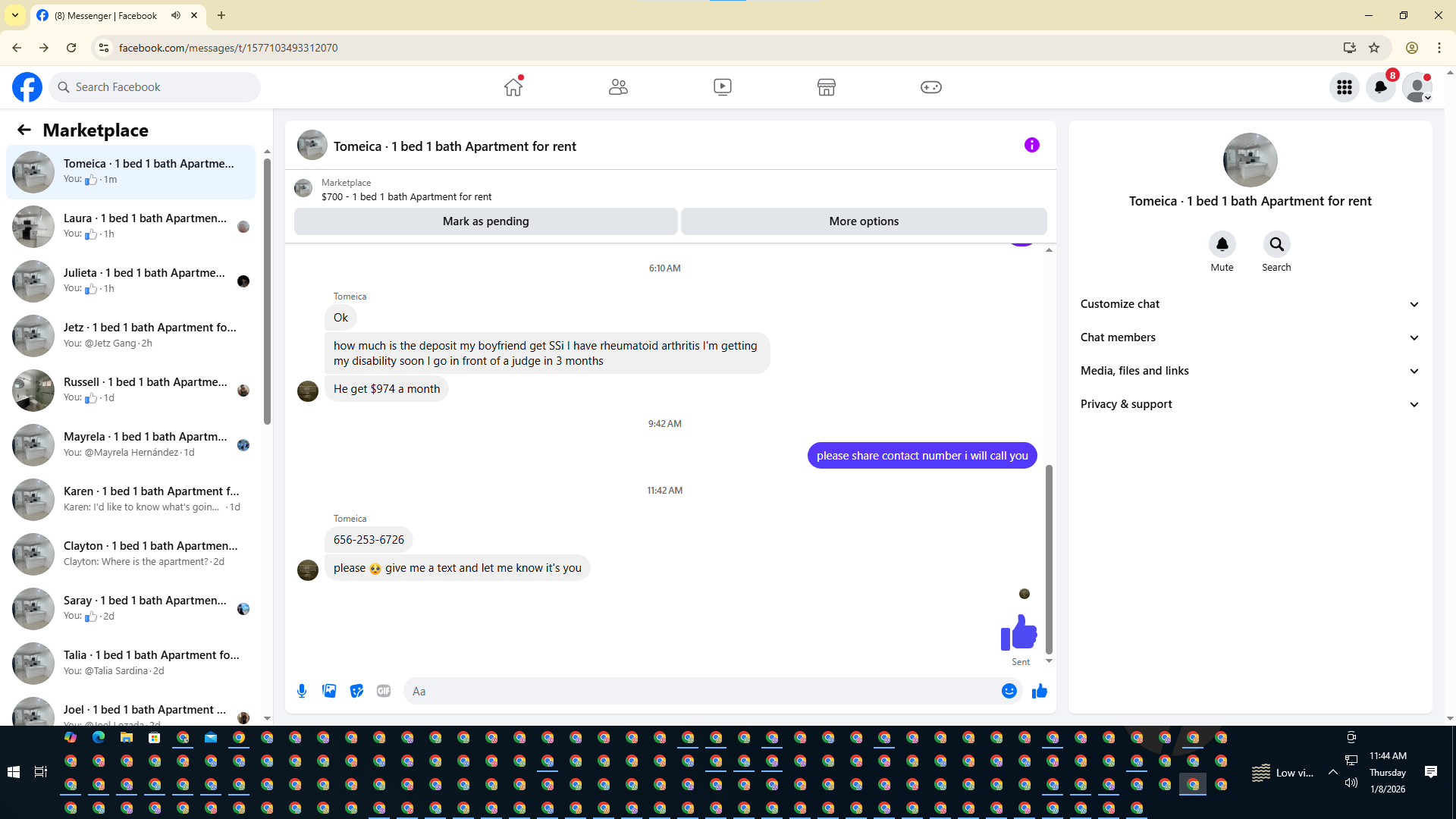This screenshot has width=1456, height=819.
Task: Expand Privacy & support section
Action: click(1250, 404)
